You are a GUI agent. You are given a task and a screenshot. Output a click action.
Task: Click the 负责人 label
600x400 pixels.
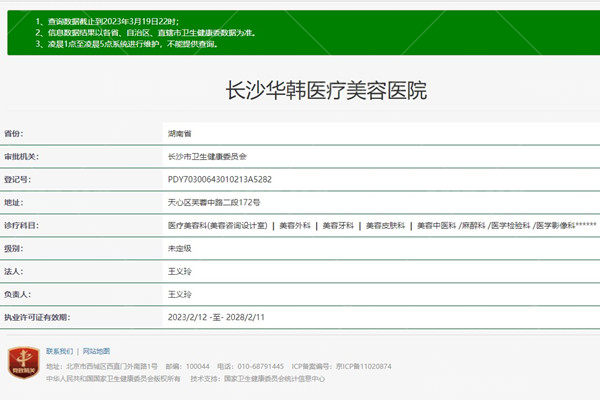(x=17, y=294)
